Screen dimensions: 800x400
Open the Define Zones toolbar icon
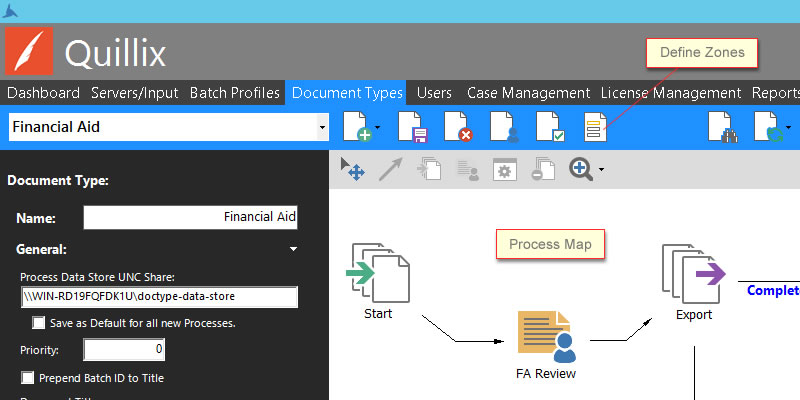coord(595,127)
